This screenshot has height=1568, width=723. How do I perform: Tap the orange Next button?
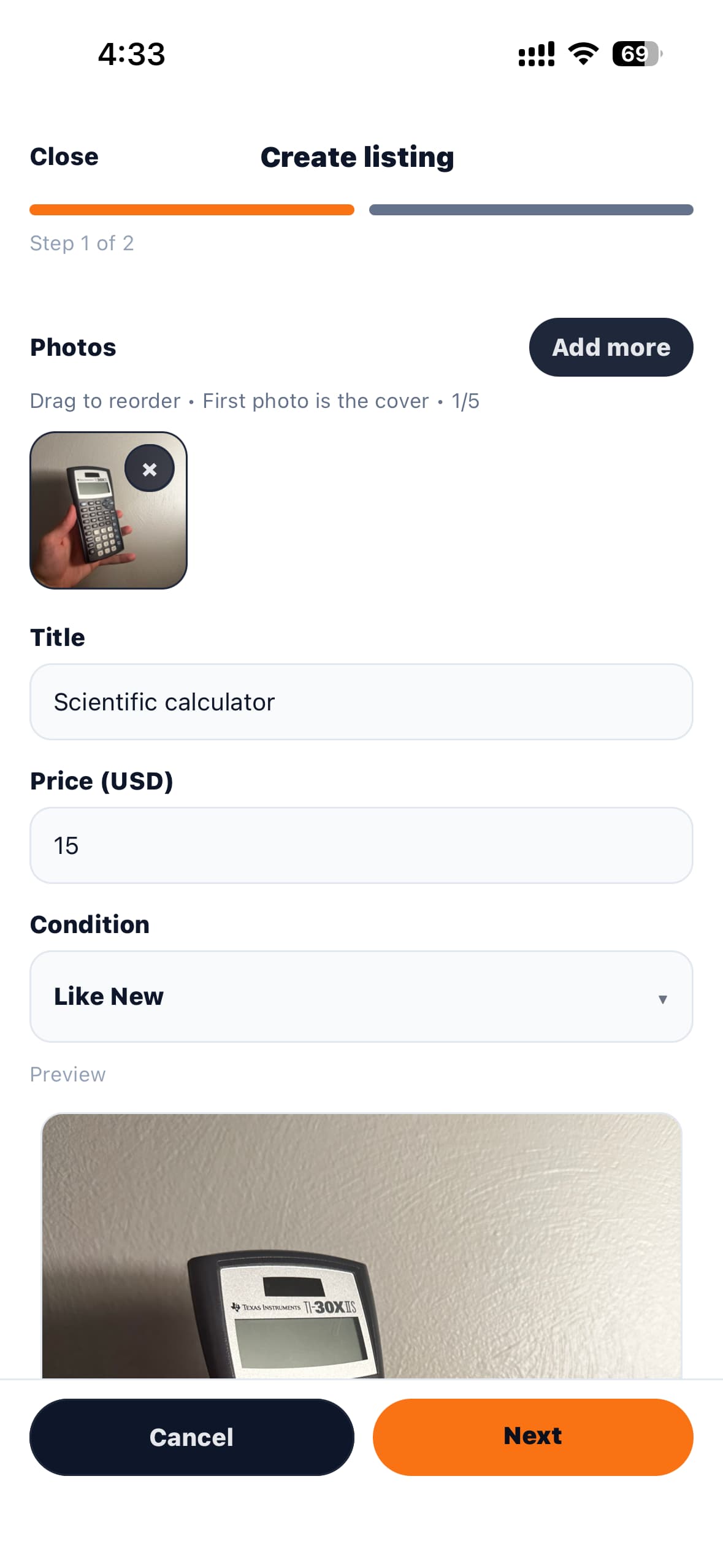click(x=532, y=1436)
